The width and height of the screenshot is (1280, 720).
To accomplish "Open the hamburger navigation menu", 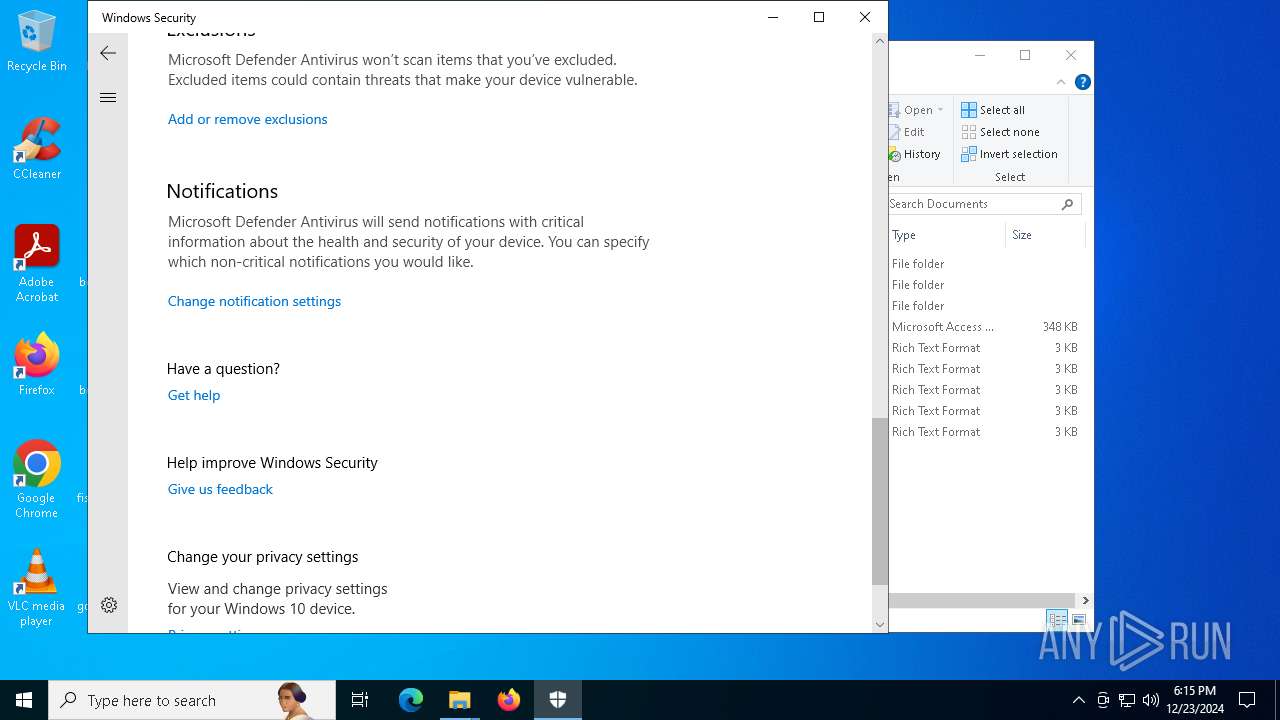I will (108, 97).
